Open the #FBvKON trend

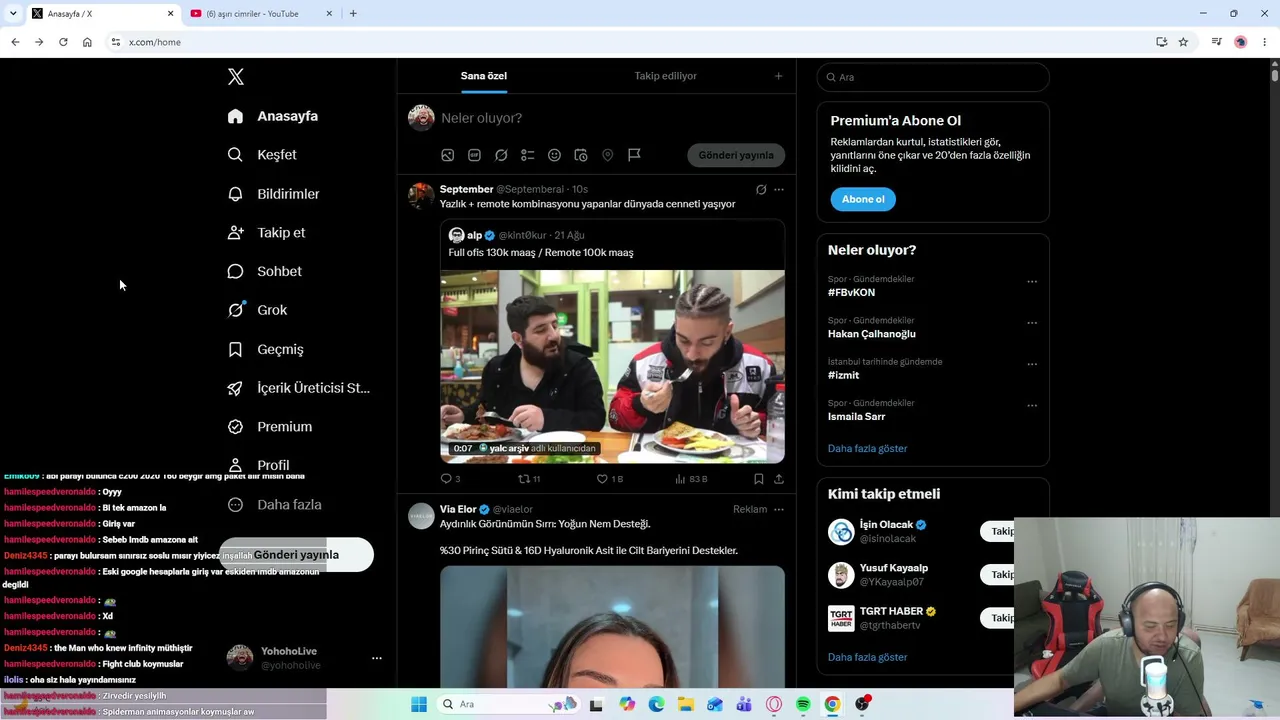851,292
